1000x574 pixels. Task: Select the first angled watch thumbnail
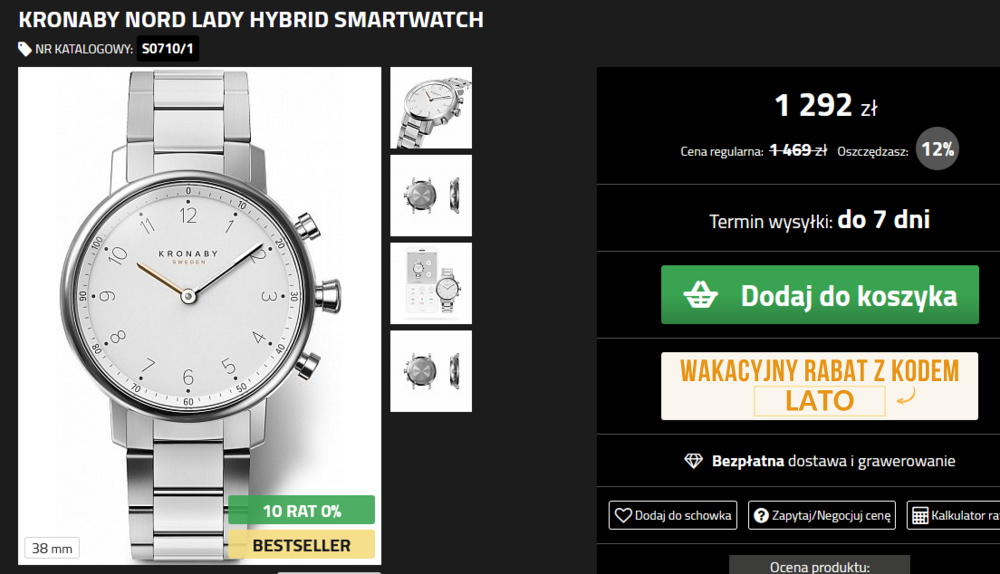pos(431,108)
